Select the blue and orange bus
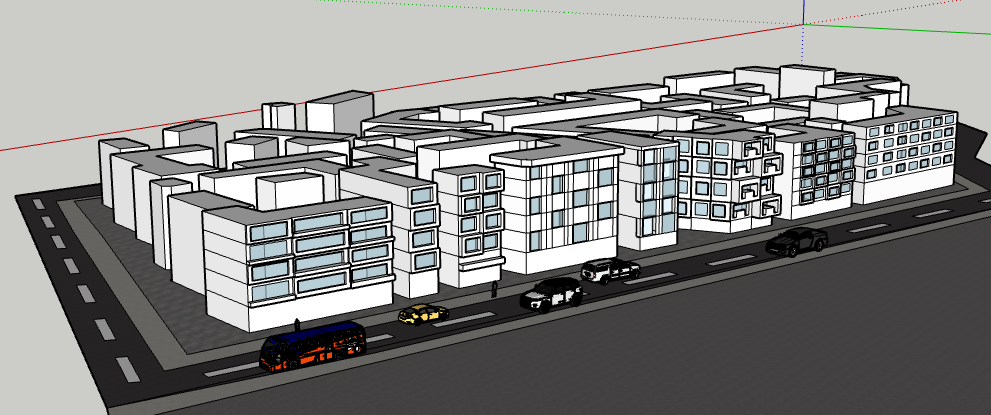The height and width of the screenshot is (415, 991). point(312,346)
